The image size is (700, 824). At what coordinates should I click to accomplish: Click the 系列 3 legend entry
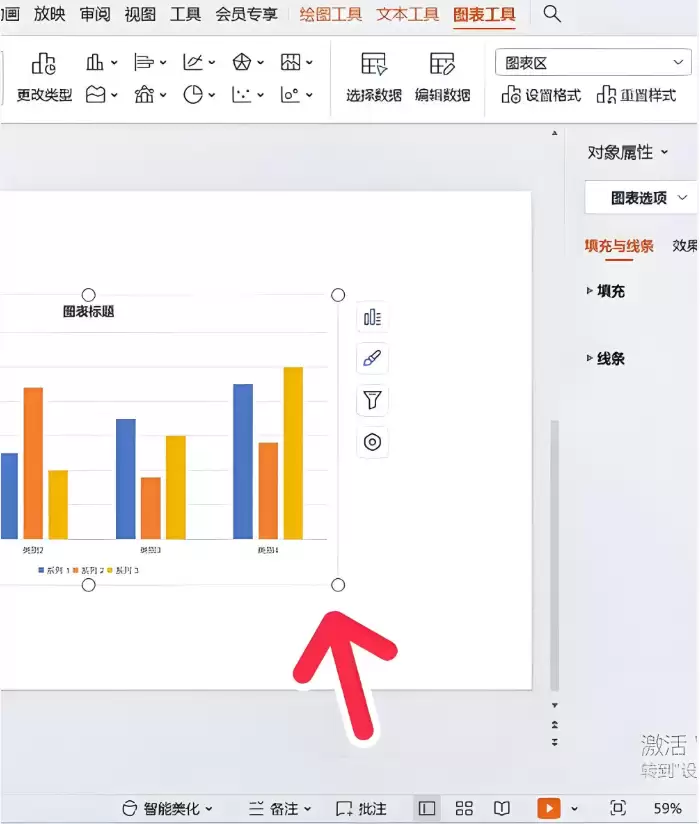click(123, 570)
